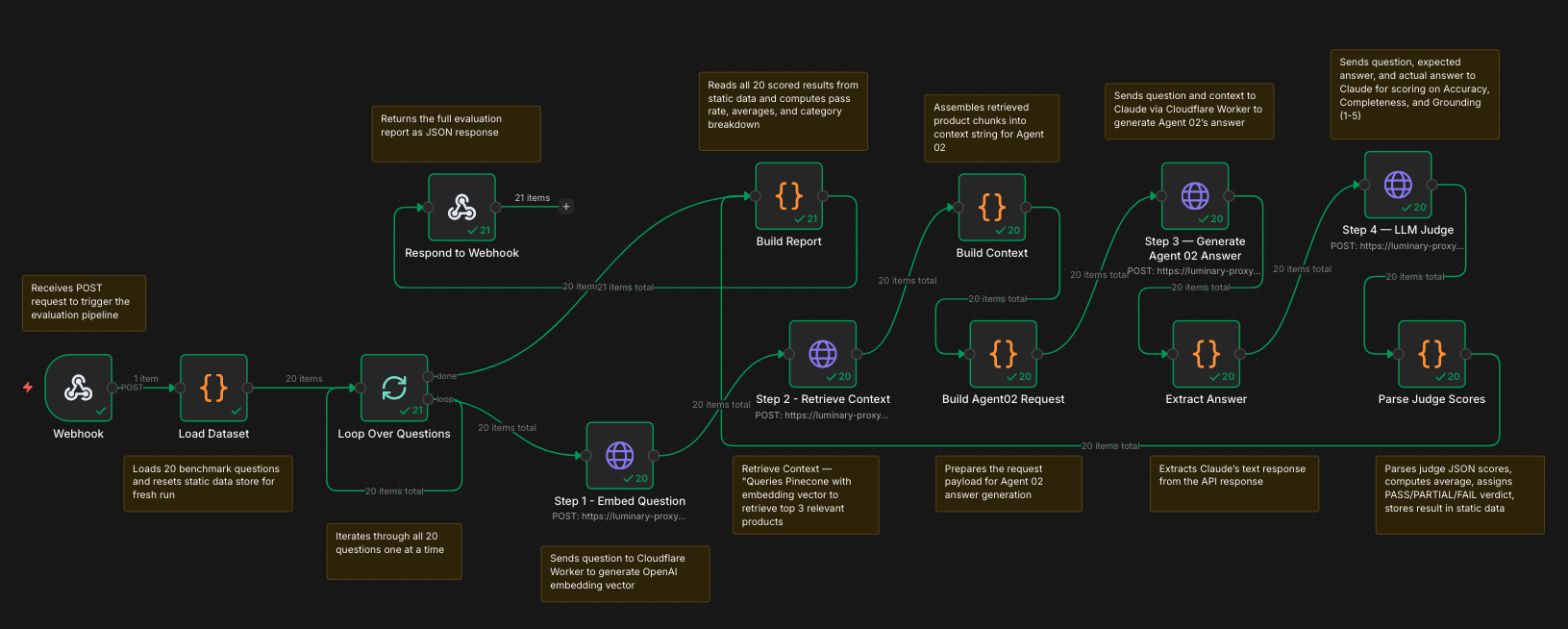Select the Webhook trigger node icon

78,388
